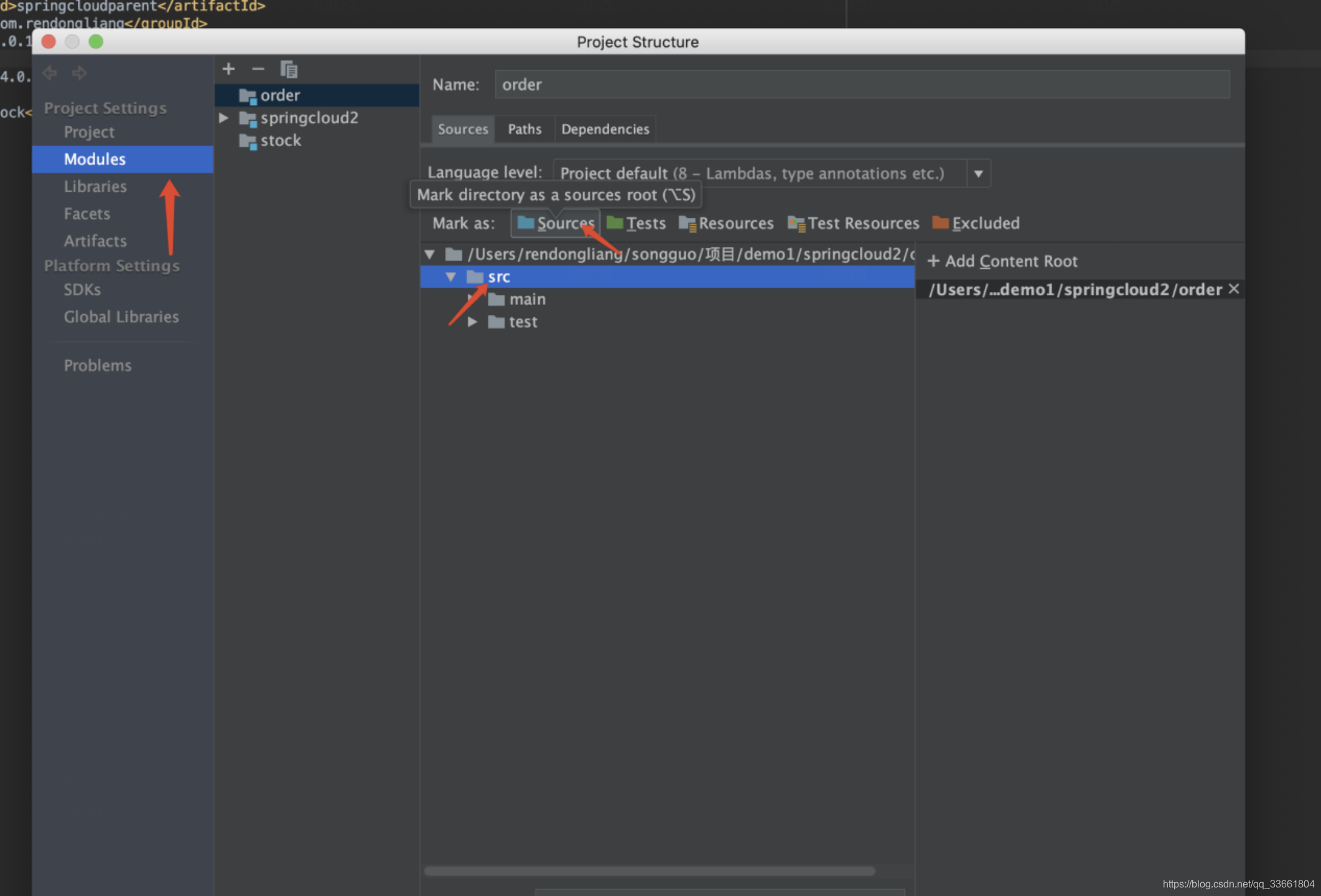
Task: Mark directory as Resources
Action: coord(726,223)
